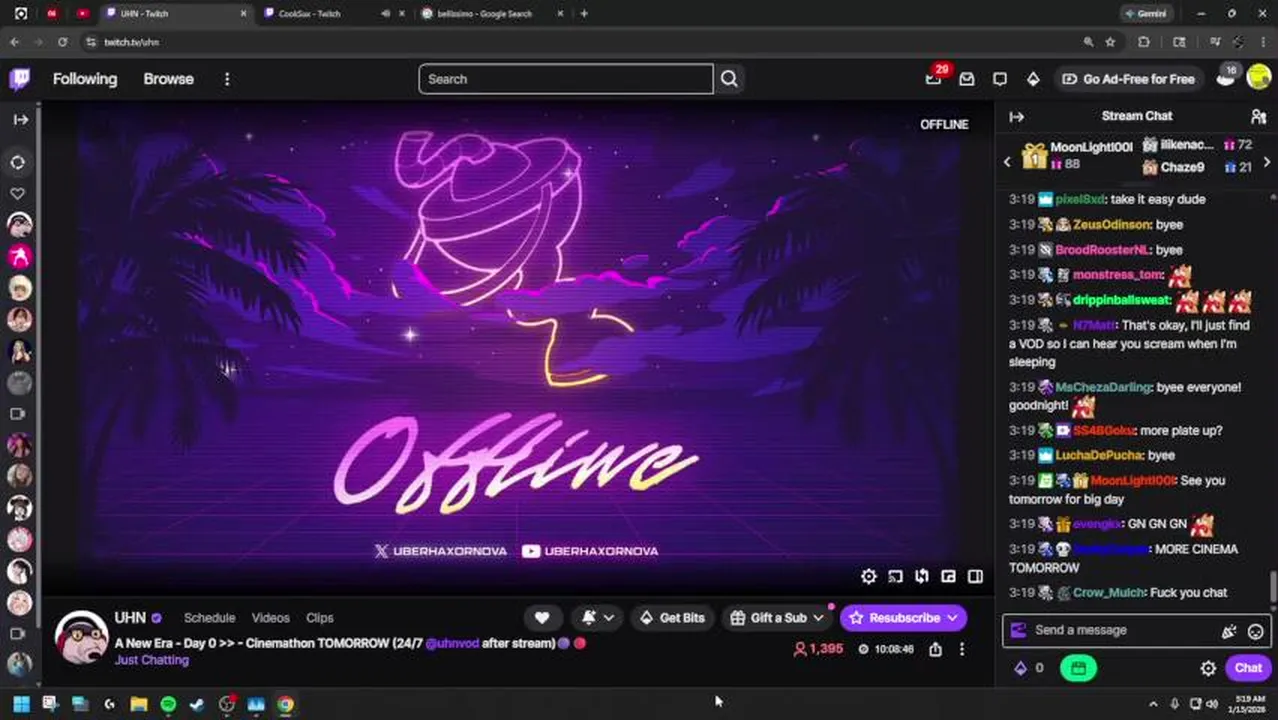Open Twitch notifications inbox with 29 badge
Image resolution: width=1278 pixels, height=720 pixels.
point(934,79)
